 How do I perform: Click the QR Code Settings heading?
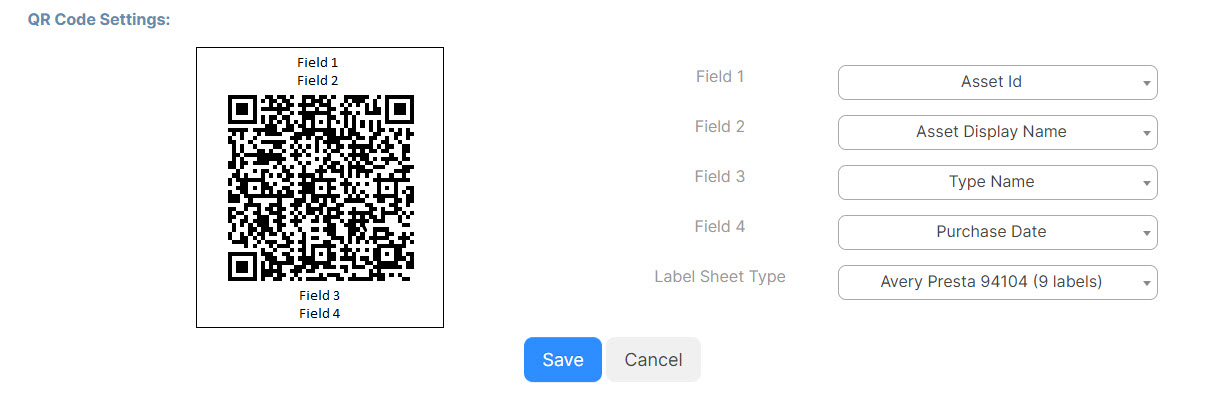98,20
